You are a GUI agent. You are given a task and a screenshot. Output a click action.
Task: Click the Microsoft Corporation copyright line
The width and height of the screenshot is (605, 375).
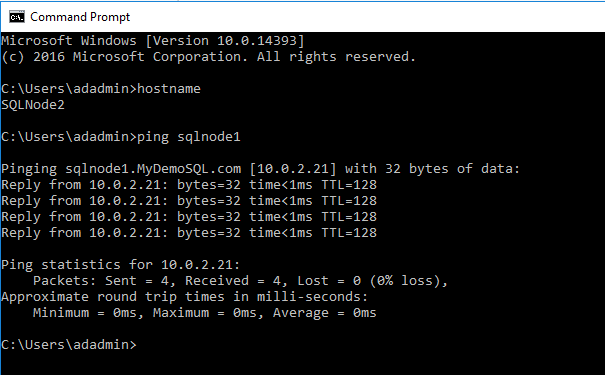tap(208, 57)
